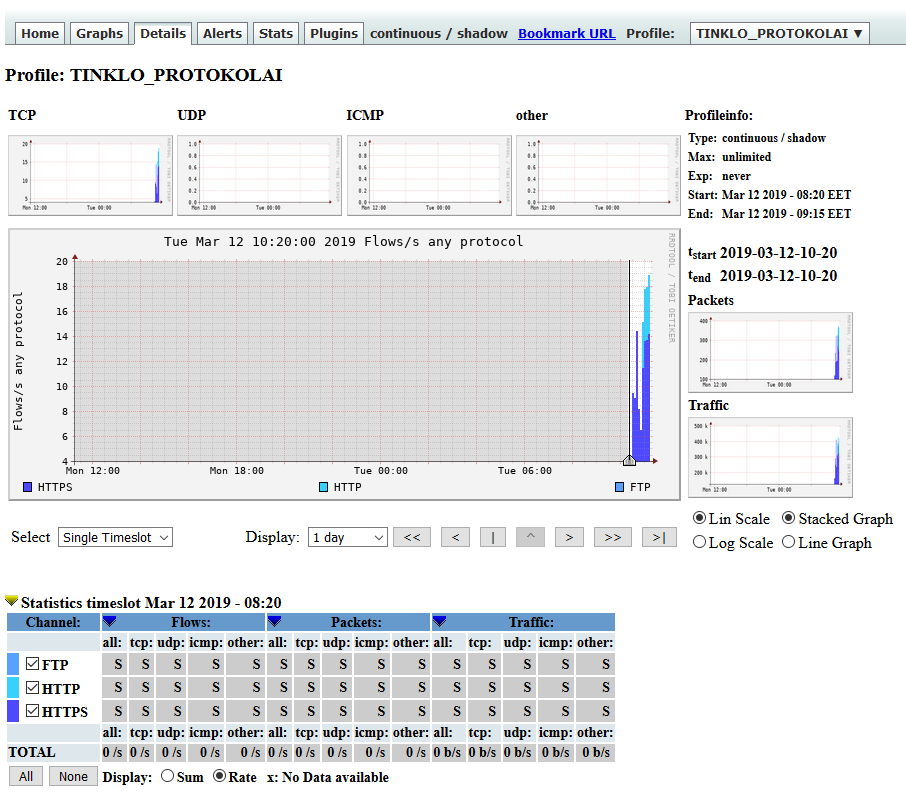The width and height of the screenshot is (906, 805).
Task: Toggle the Packets column expander arrow
Action: [x=274, y=622]
